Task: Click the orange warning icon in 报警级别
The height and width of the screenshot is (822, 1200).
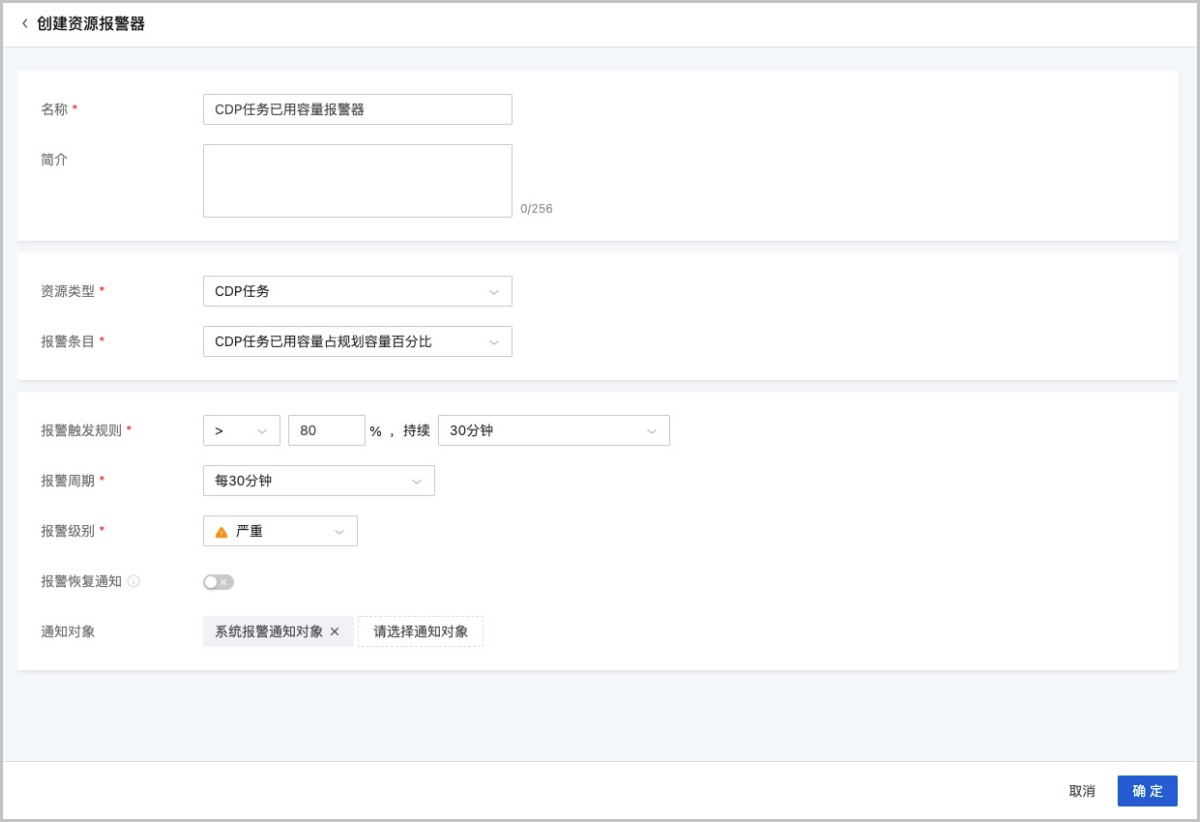Action: [x=222, y=532]
